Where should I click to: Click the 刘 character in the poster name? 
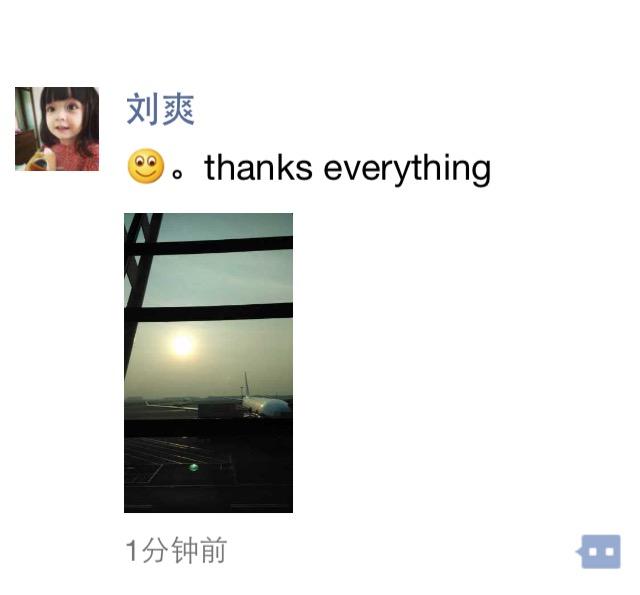[142, 109]
